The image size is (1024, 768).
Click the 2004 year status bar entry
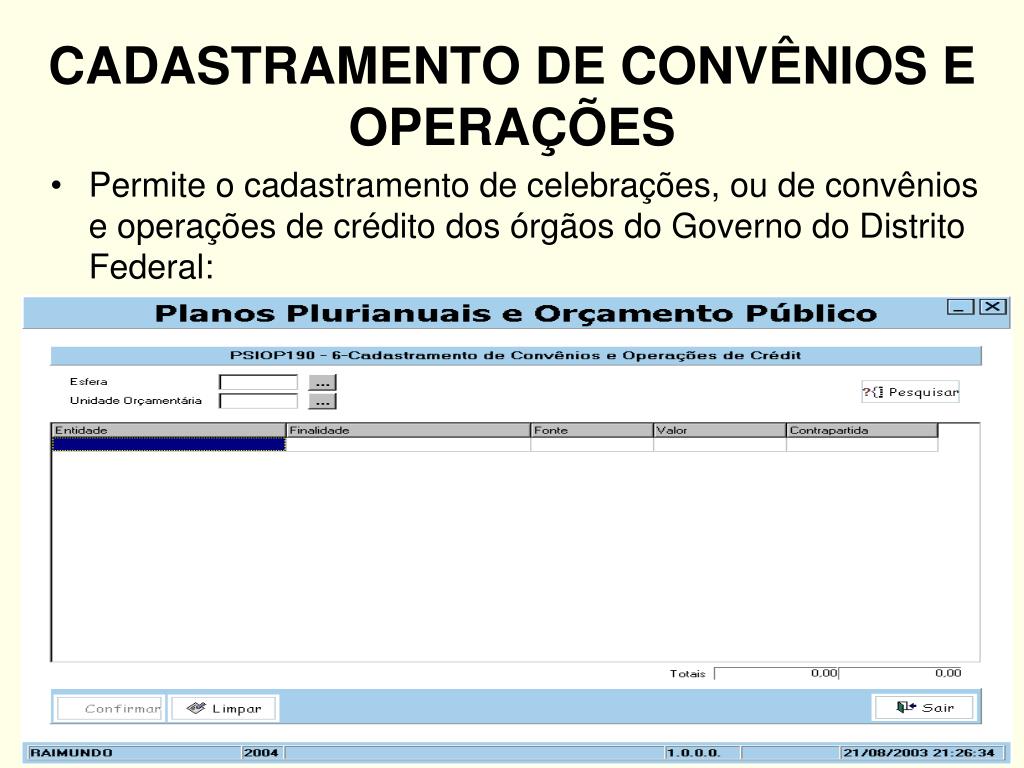pos(261,753)
